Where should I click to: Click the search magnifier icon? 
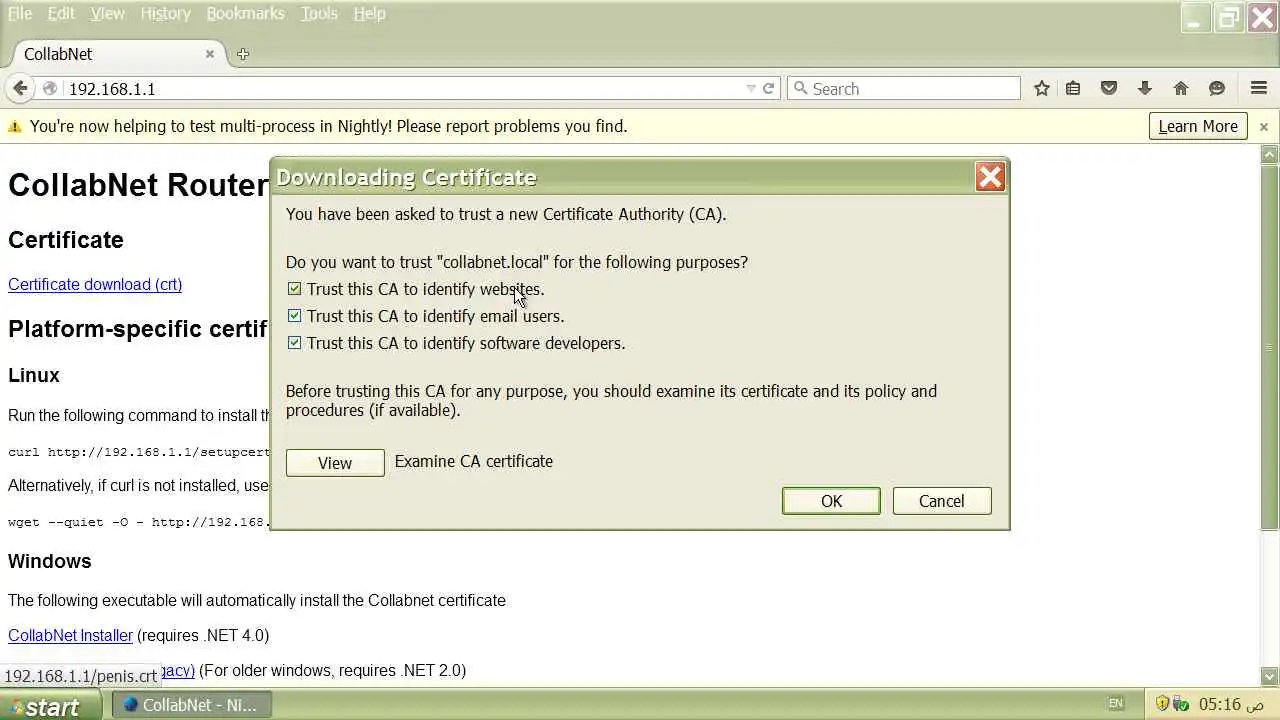[800, 89]
